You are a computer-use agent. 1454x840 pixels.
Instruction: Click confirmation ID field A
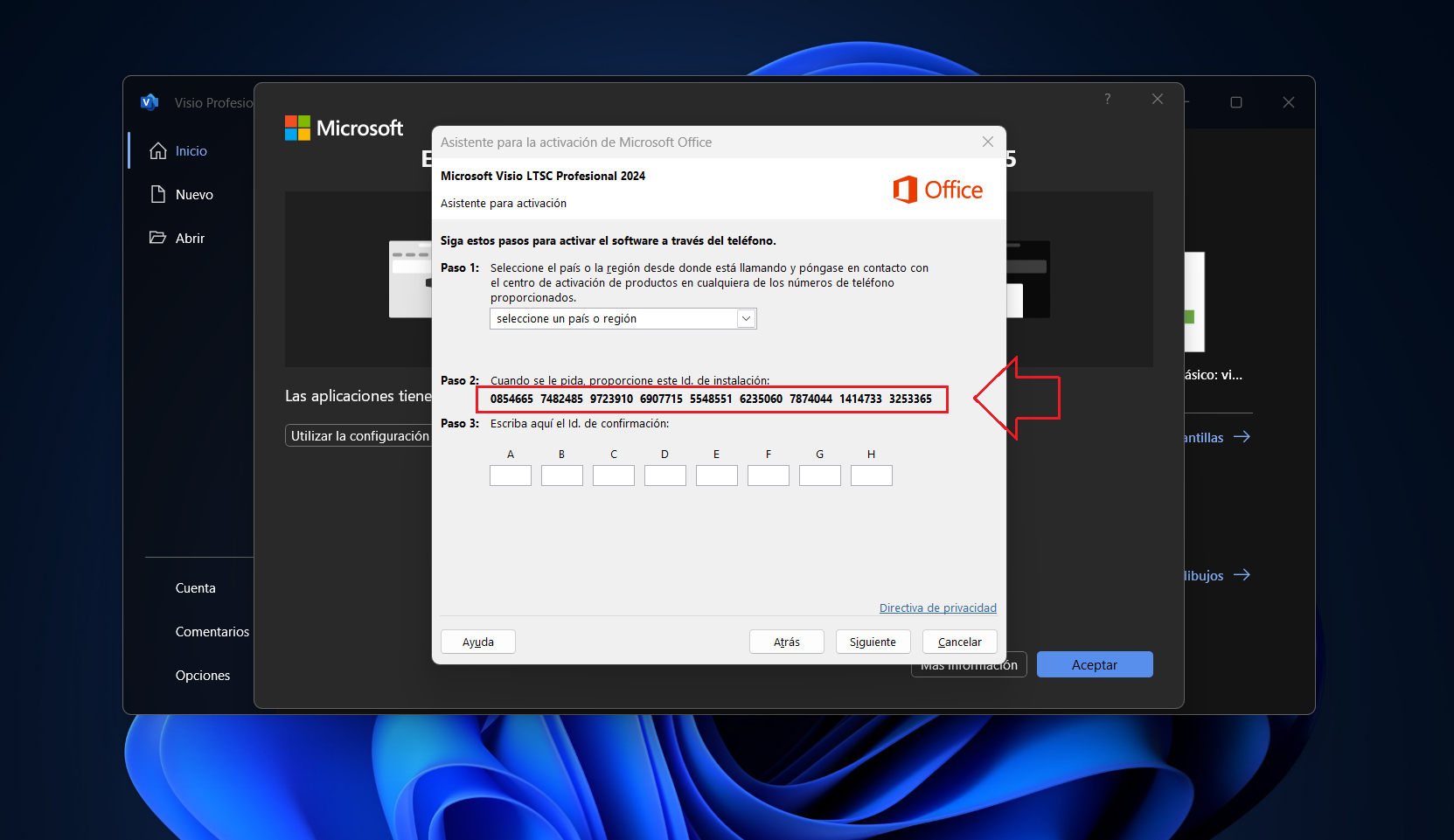pos(511,476)
